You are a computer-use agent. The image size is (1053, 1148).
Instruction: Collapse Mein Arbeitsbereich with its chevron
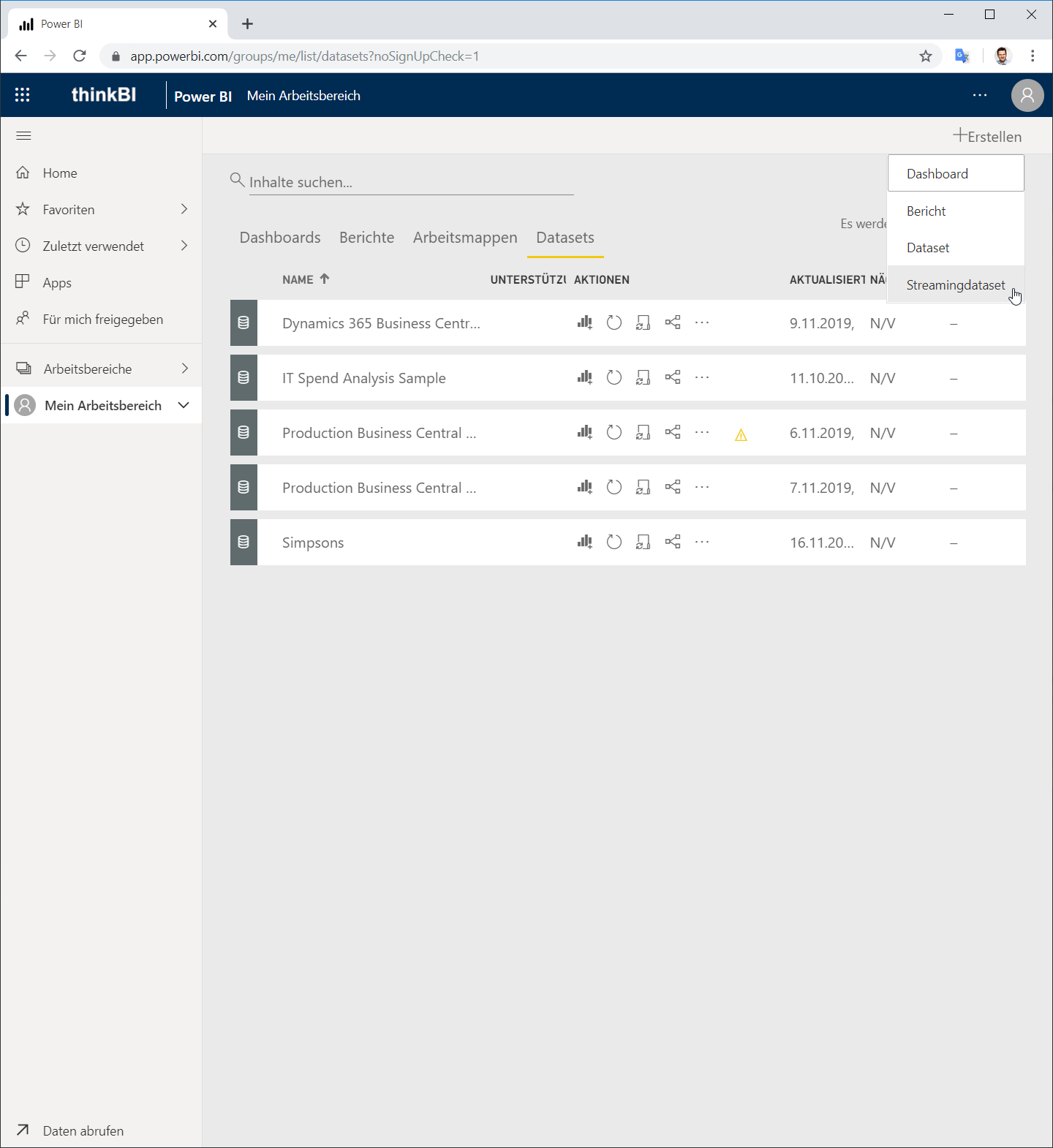coord(184,405)
